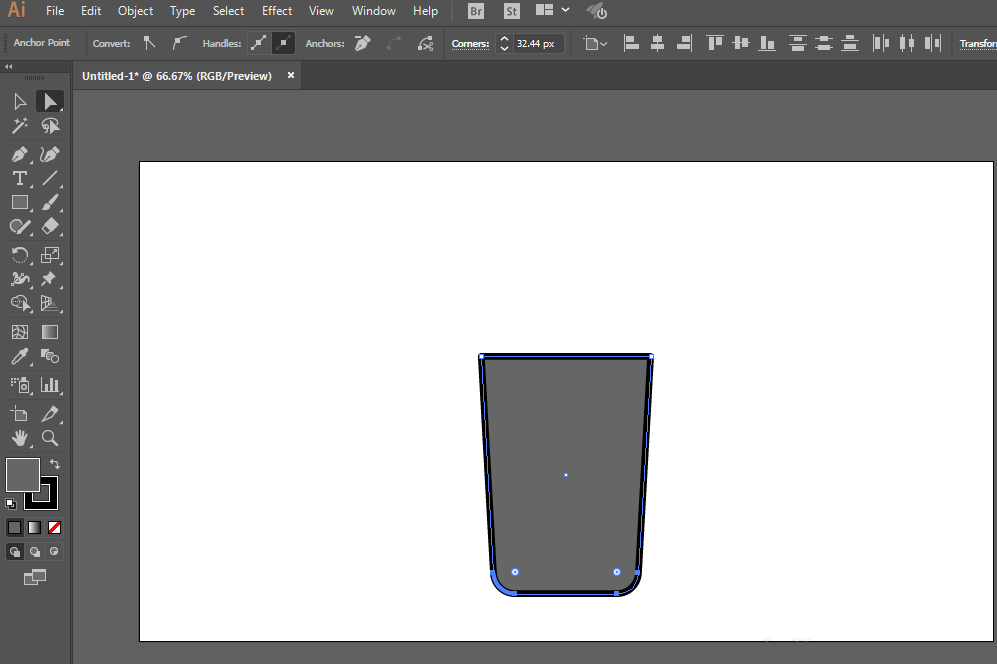Open the Effect menu
The image size is (997, 664).
pos(277,11)
